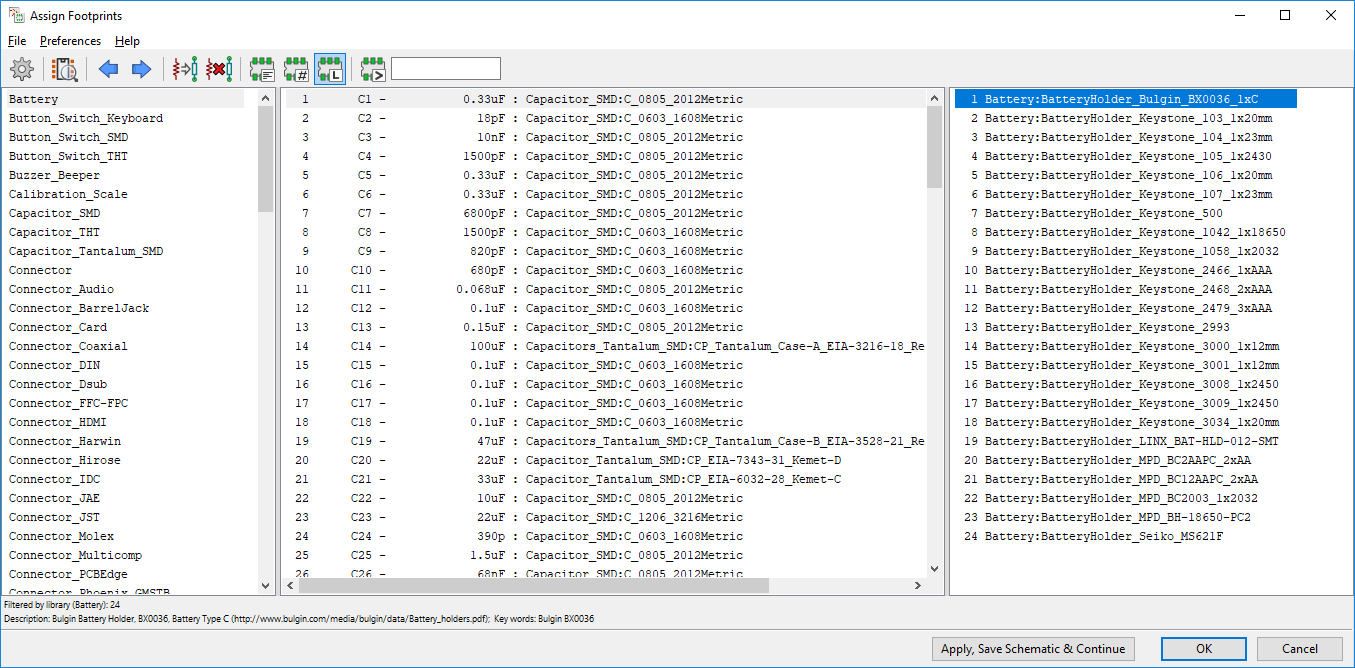Toggle filter by pin count

tap(296, 69)
